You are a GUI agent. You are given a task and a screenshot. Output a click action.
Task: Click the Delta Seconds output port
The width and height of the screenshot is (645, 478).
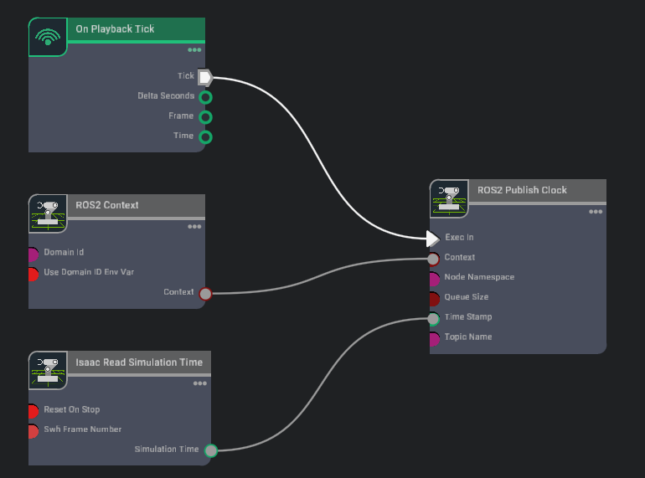(205, 97)
